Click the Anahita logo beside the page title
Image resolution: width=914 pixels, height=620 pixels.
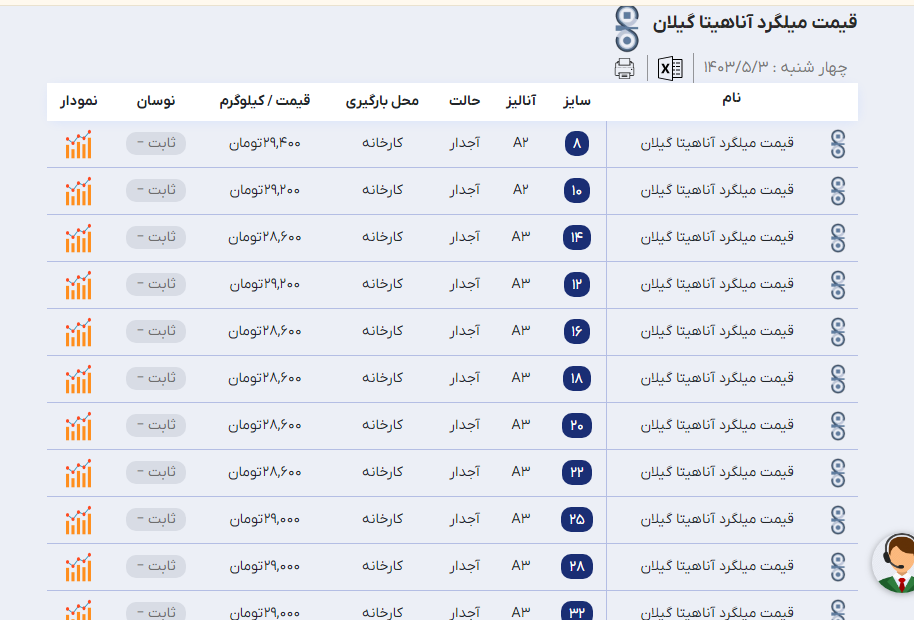tap(627, 28)
